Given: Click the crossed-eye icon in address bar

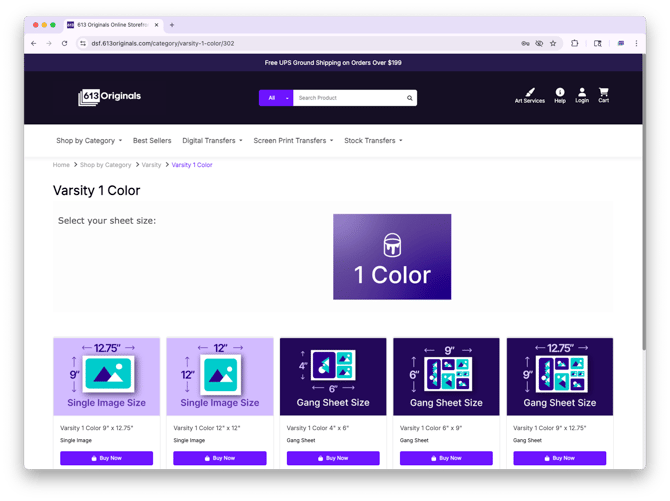Looking at the screenshot, I should click(539, 43).
